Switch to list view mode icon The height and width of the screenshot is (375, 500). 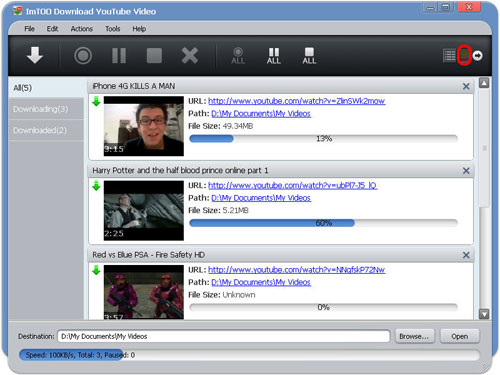tap(449, 56)
